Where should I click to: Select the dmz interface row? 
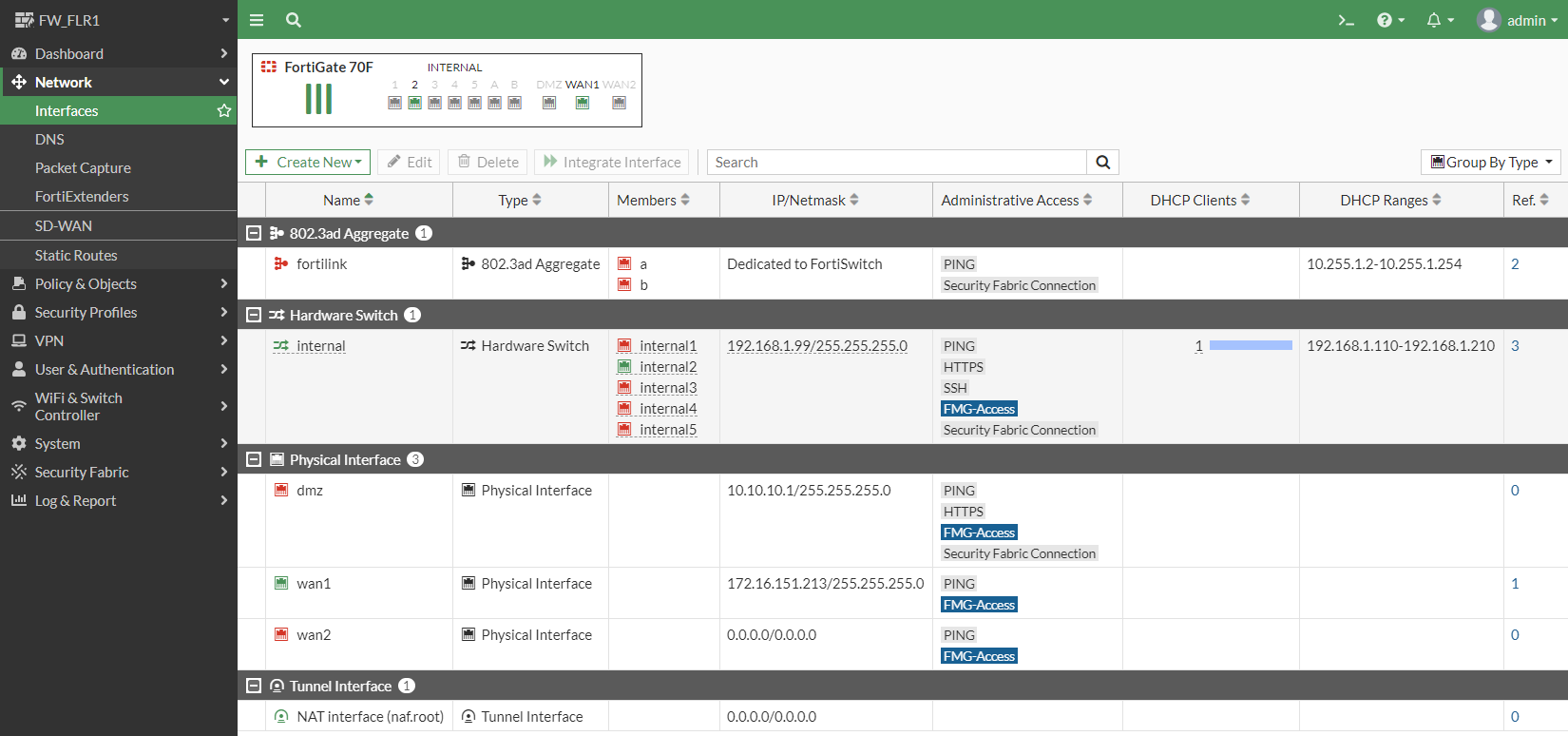click(x=902, y=521)
